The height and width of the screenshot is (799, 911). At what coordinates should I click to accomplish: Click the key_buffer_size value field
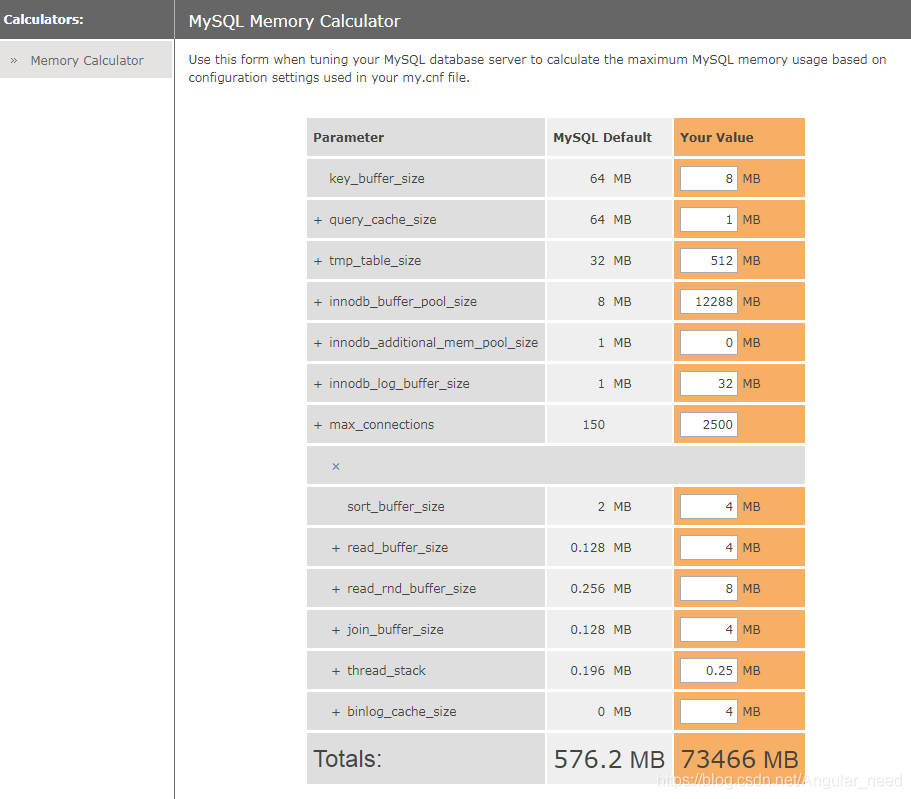tap(708, 178)
